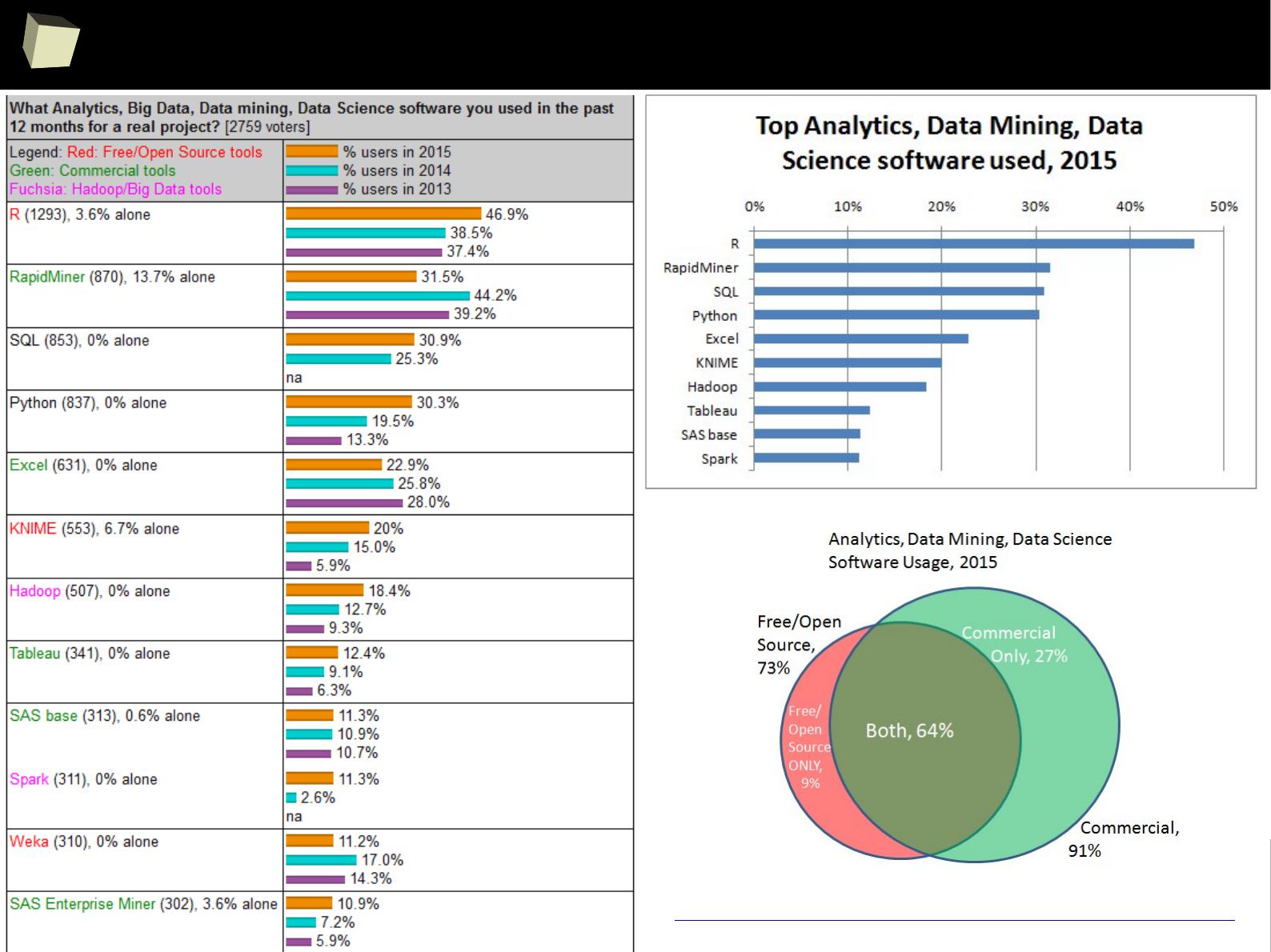
Task: Click the purple 2013 legend swatch
Action: pos(312,189)
